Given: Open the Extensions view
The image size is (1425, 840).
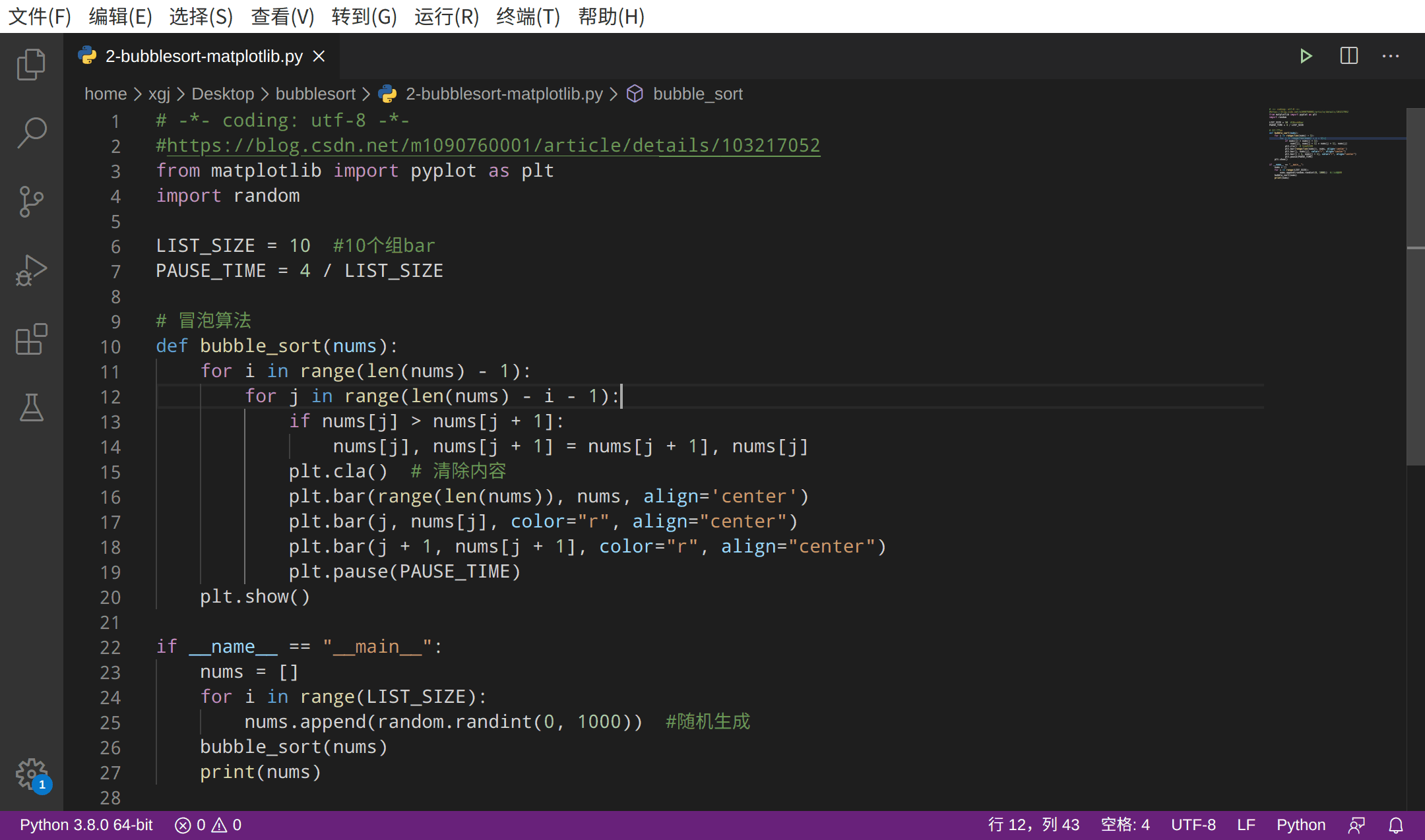Looking at the screenshot, I should [31, 339].
